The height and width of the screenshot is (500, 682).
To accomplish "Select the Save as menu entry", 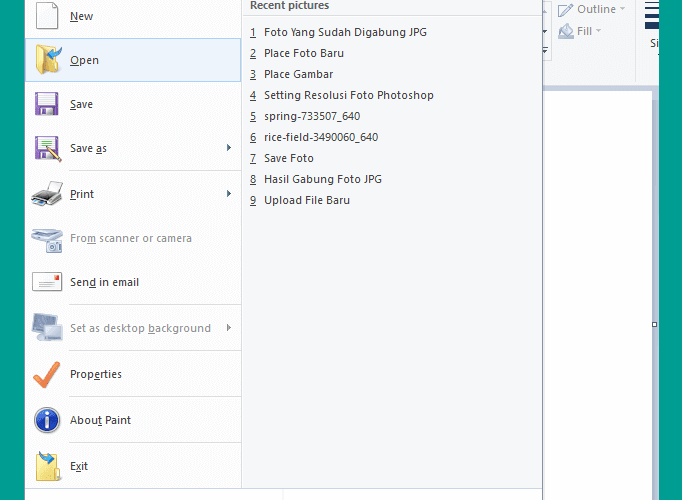I will [x=133, y=148].
